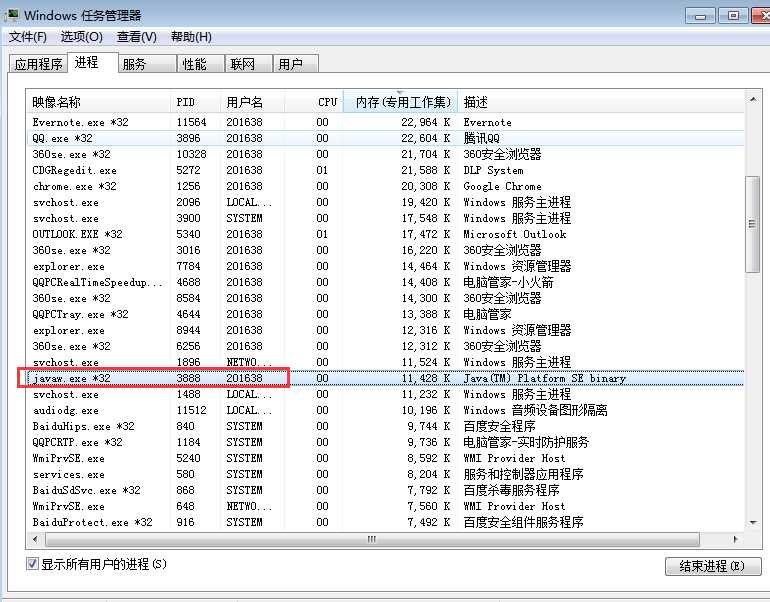Select 360se.exe with PID 6256

385,346
